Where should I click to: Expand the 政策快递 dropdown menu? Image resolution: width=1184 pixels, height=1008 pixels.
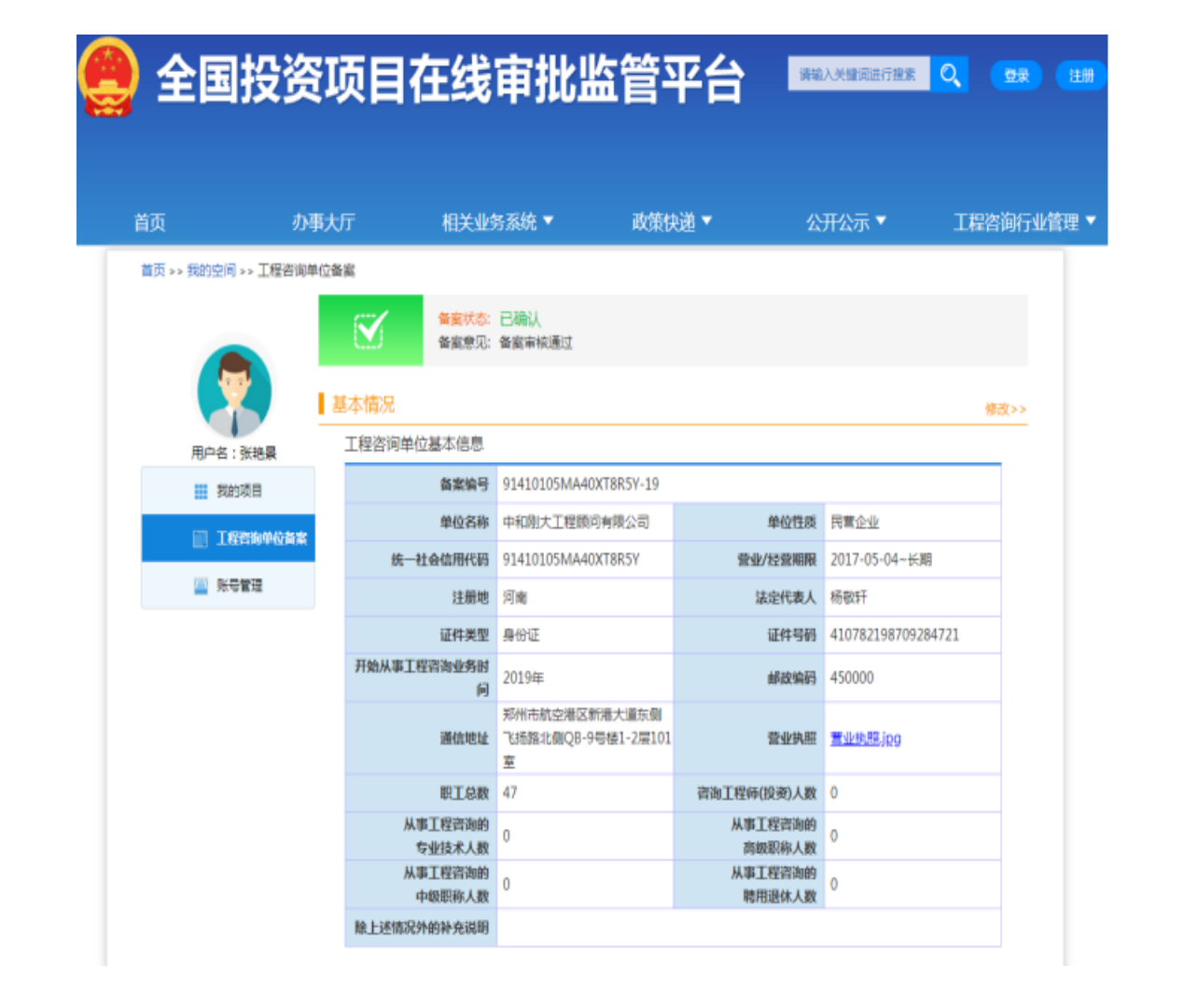671,222
